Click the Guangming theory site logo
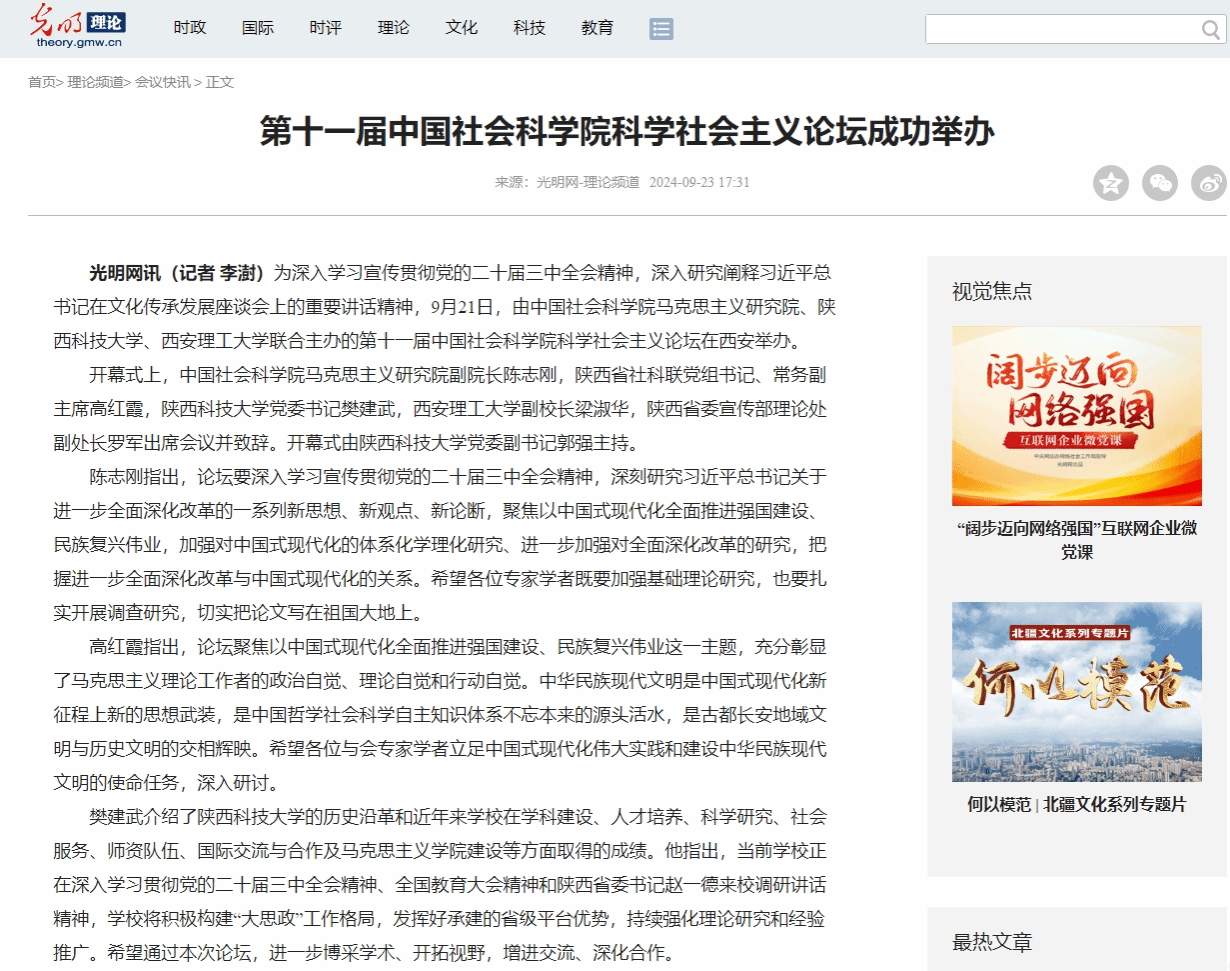The width and height of the screenshot is (1230, 971). click(76, 27)
